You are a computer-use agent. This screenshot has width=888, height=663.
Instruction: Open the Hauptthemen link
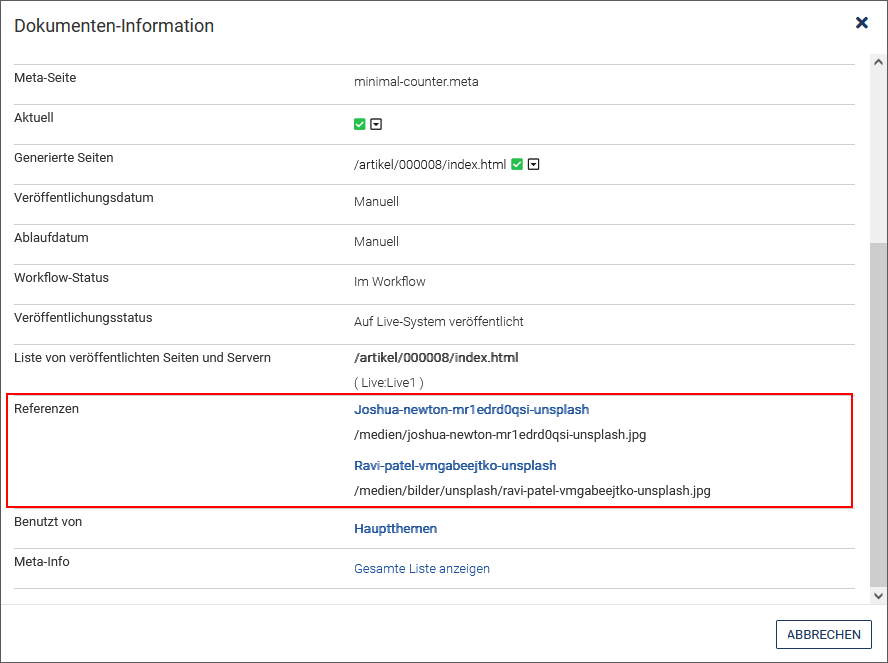tap(395, 528)
